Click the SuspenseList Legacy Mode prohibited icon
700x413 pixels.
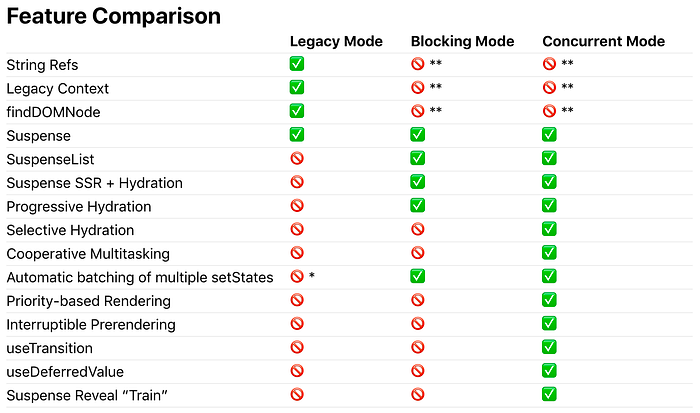tap(297, 159)
